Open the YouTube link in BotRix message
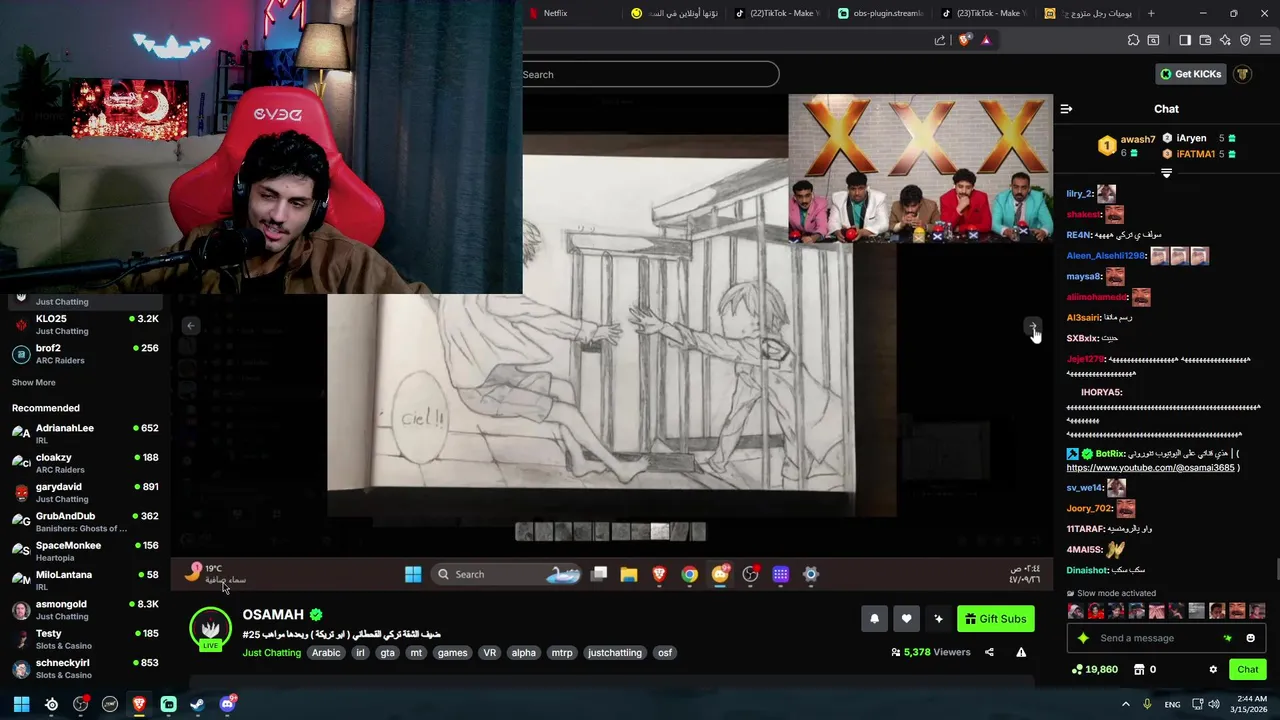Screen dimensions: 1280x720 [1150, 467]
